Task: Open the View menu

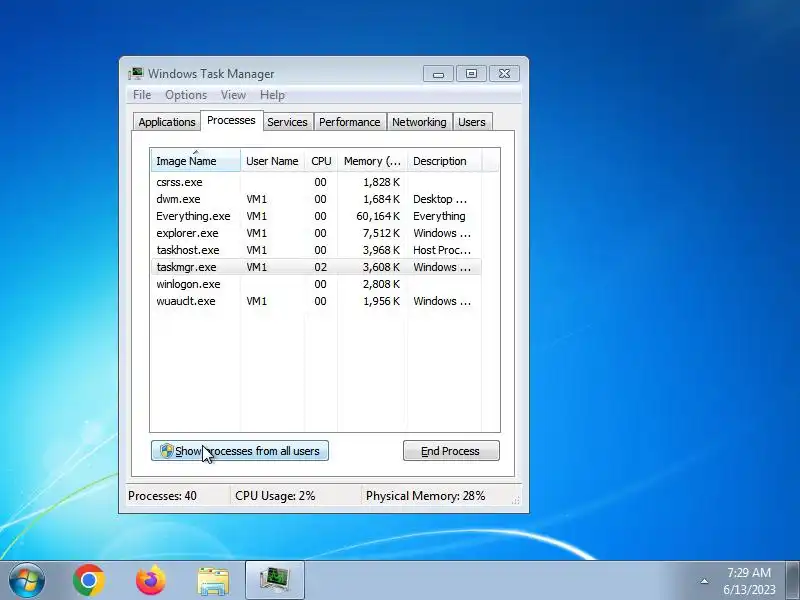Action: [x=233, y=95]
